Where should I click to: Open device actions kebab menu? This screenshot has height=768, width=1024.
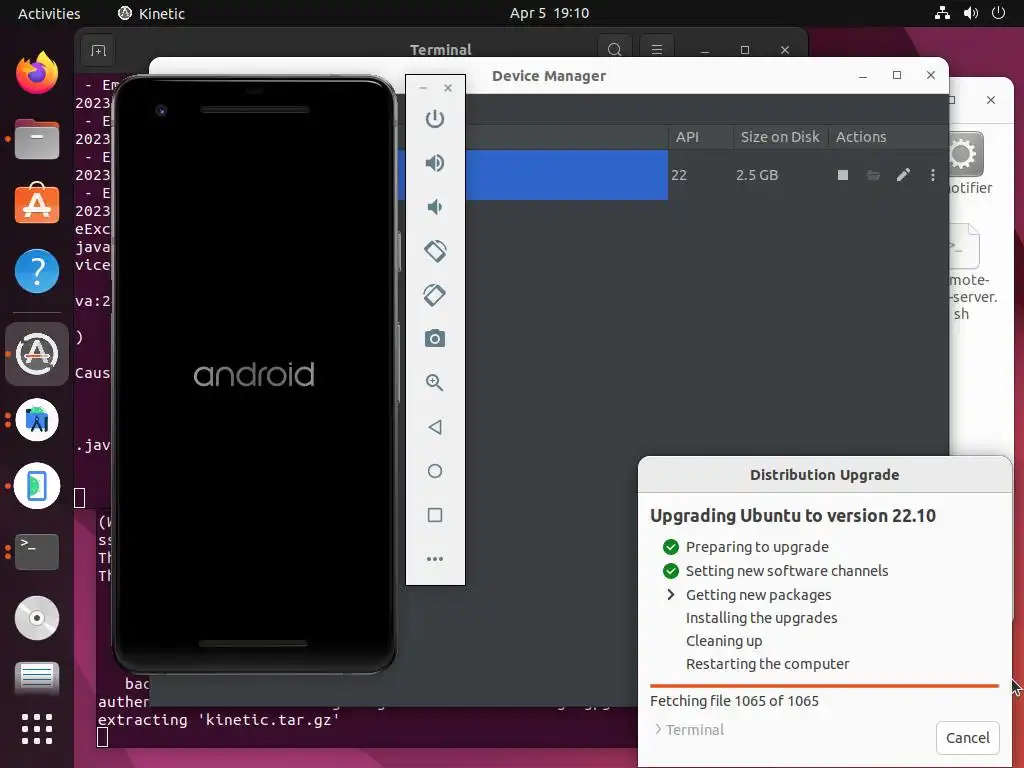click(933, 175)
